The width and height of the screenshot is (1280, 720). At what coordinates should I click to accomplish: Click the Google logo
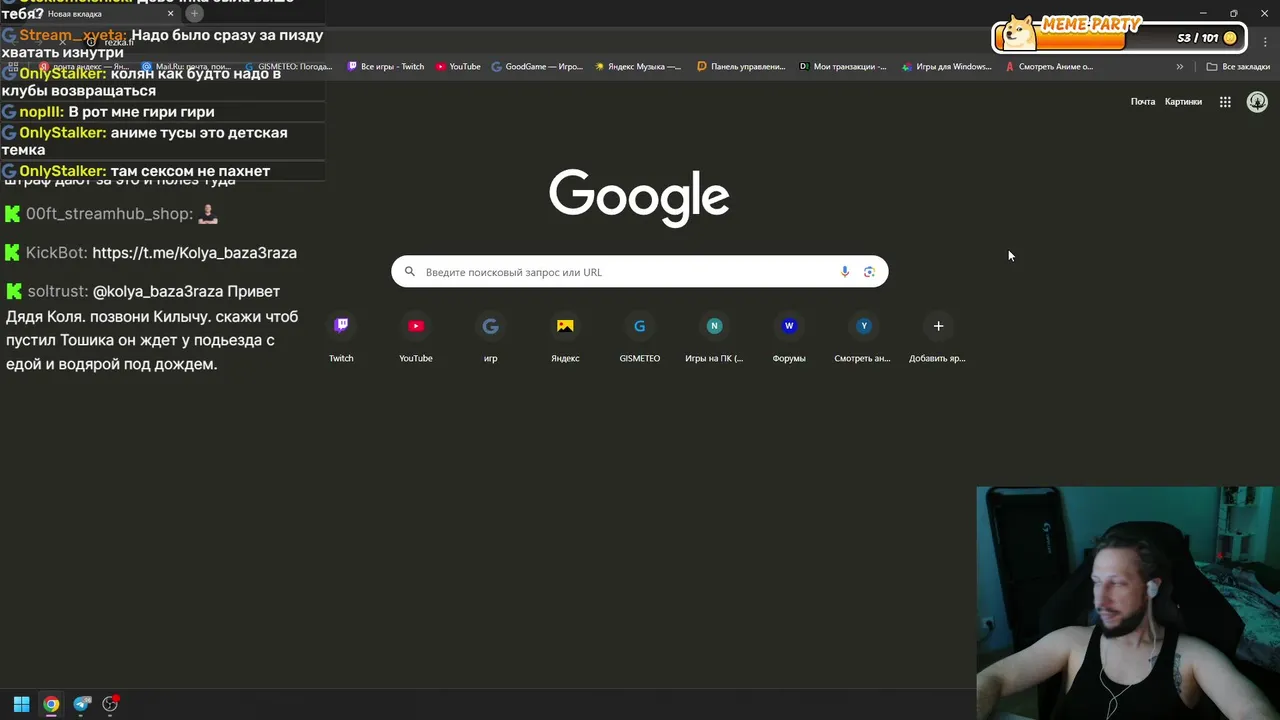639,197
